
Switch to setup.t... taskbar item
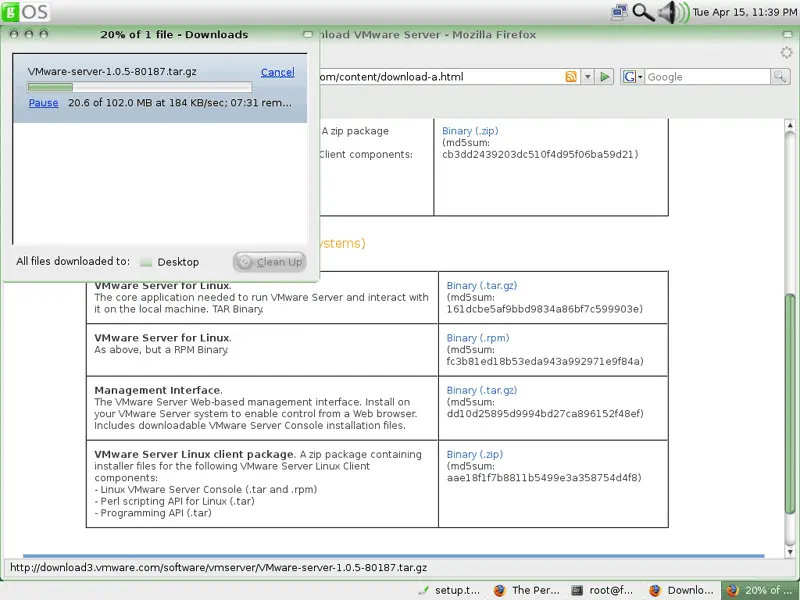[x=450, y=590]
